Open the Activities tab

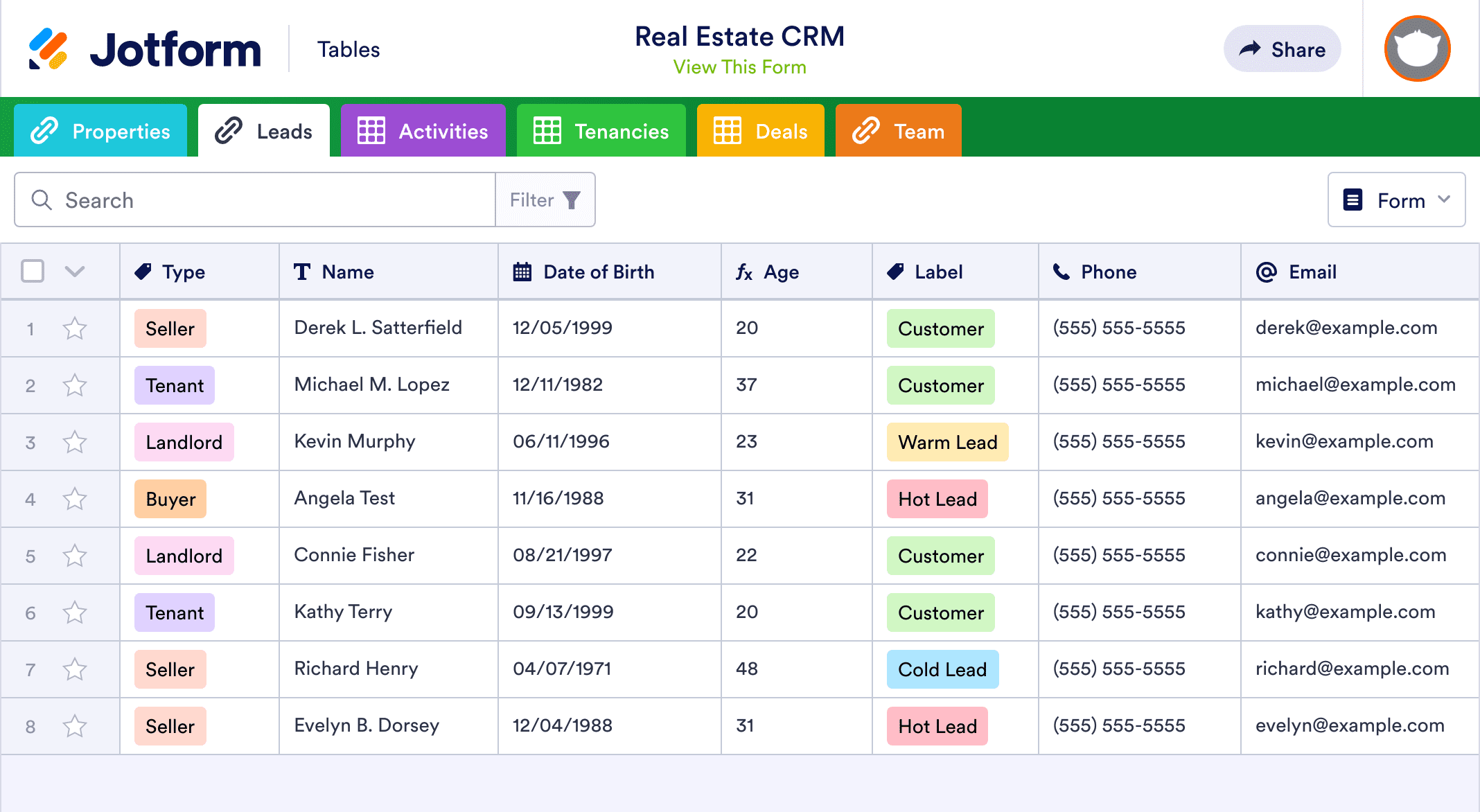point(423,131)
